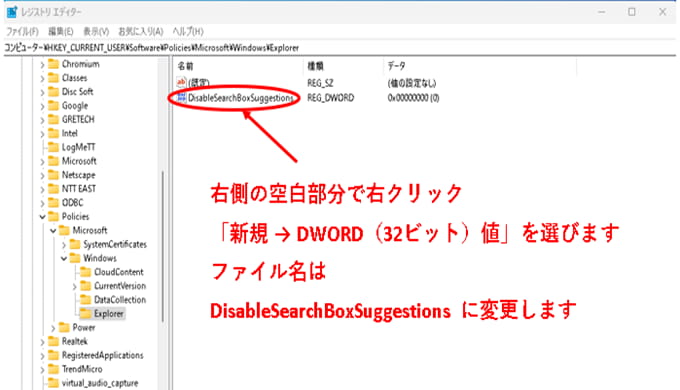Select the Google folder icon
This screenshot has height=390, width=680.
pyautogui.click(x=53, y=106)
